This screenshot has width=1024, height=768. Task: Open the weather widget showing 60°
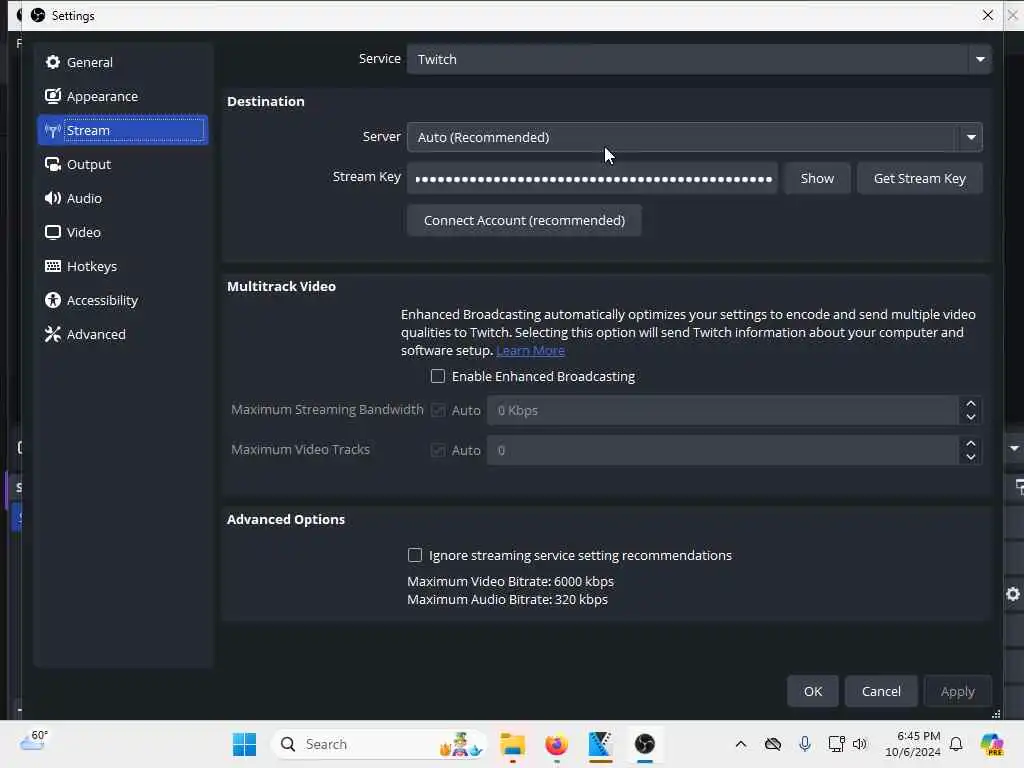pyautogui.click(x=35, y=741)
